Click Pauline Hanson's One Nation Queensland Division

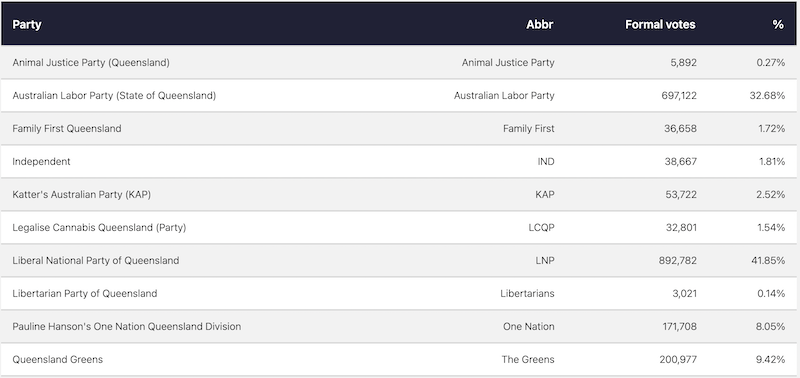coord(127,326)
